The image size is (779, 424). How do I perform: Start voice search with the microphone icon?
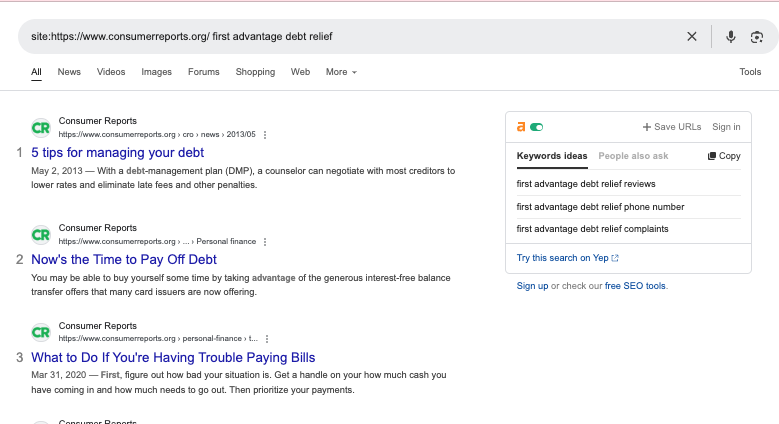tap(730, 37)
